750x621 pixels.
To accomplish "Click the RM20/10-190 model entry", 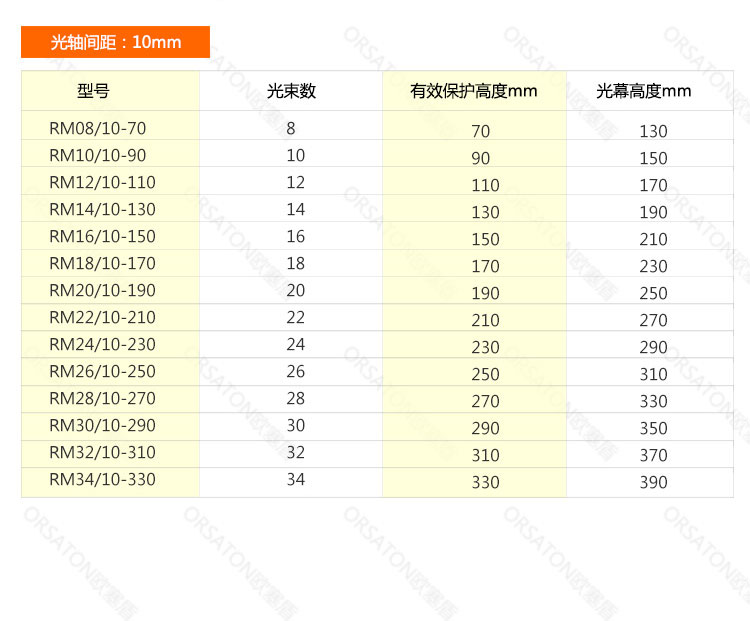I will click(x=102, y=290).
